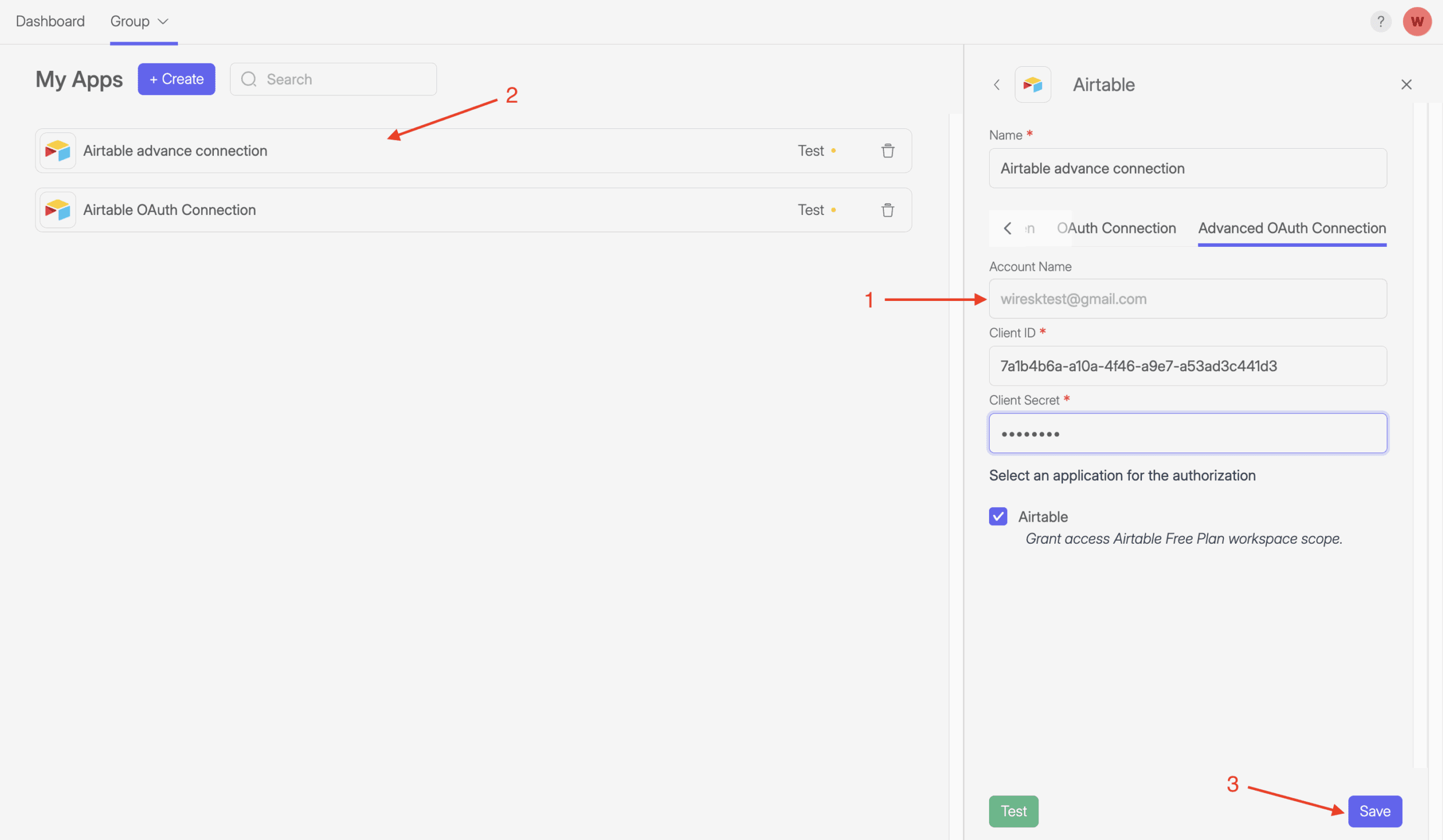Screen dimensions: 1443x840
Task: Delete the Airtable OAuth Connection app
Action: [x=887, y=210]
